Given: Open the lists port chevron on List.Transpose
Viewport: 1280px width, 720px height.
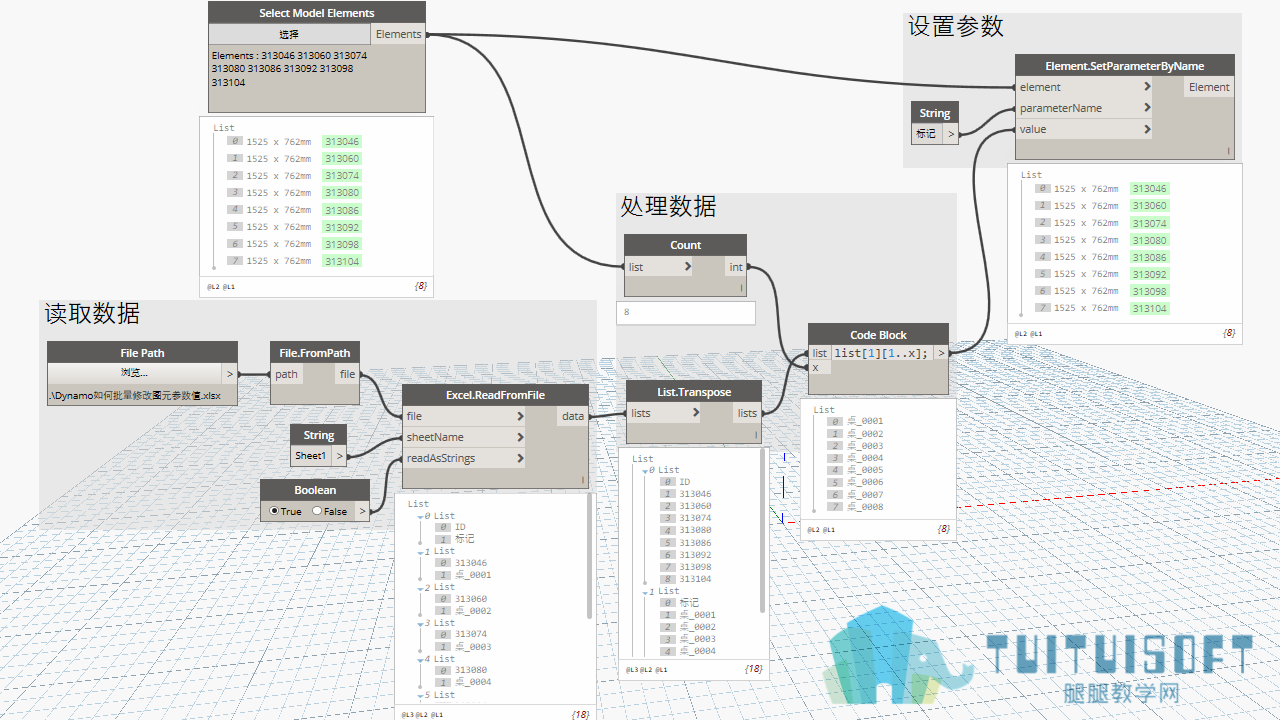Looking at the screenshot, I should pos(688,413).
